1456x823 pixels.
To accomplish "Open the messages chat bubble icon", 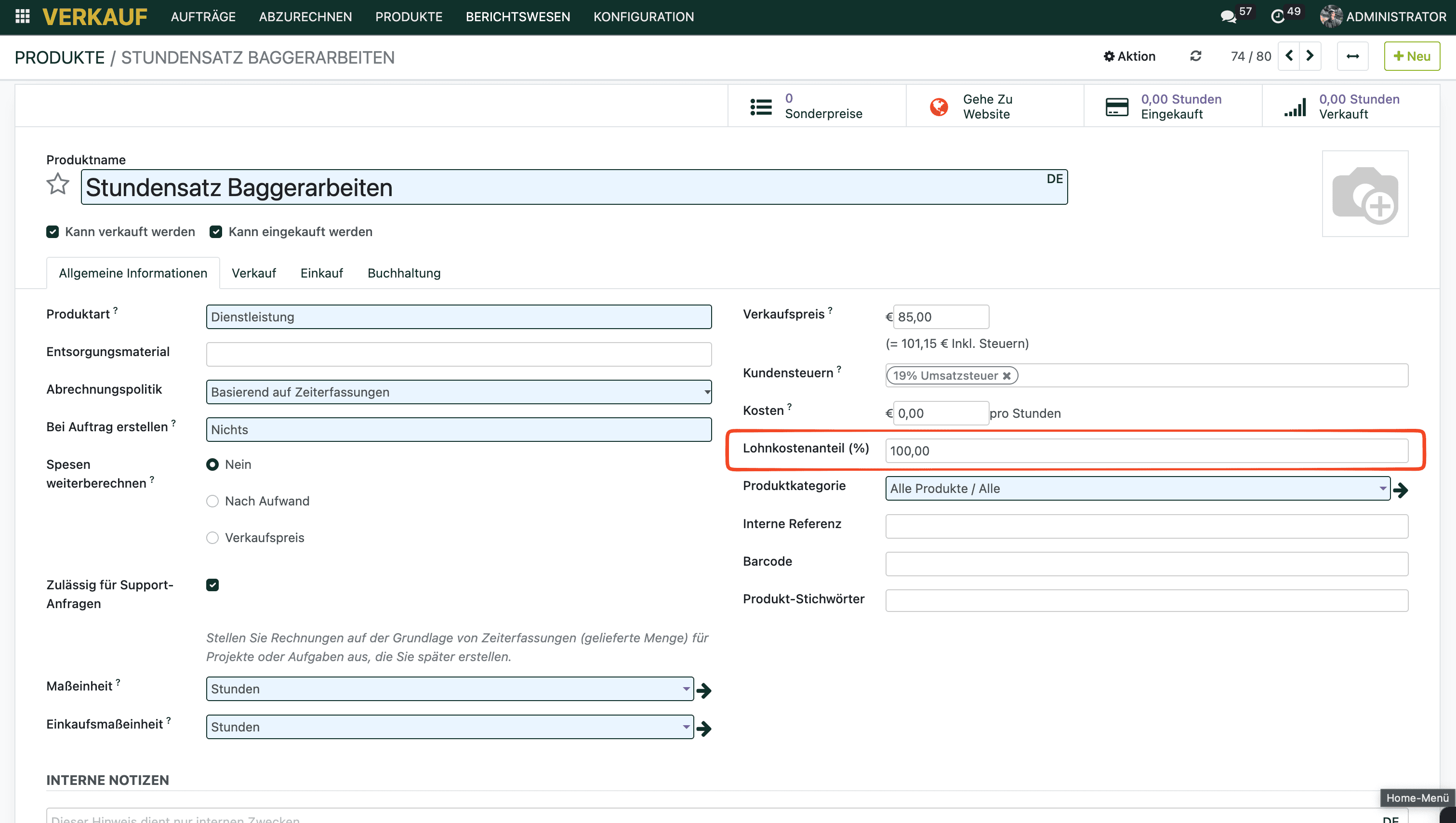I will [1228, 16].
